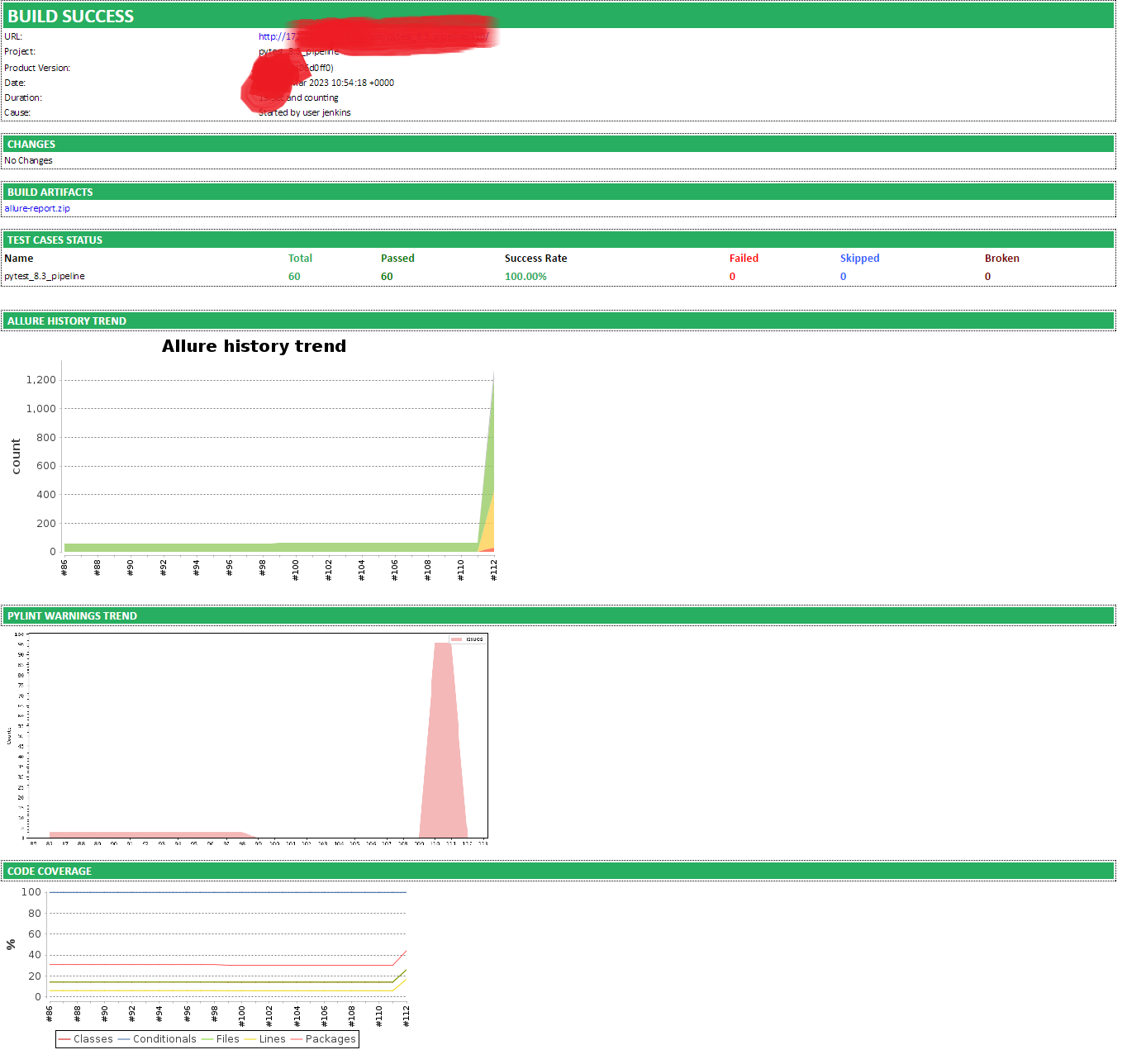Click the 0 value under Broken
Image resolution: width=1127 pixels, height=1064 pixels.
[987, 276]
